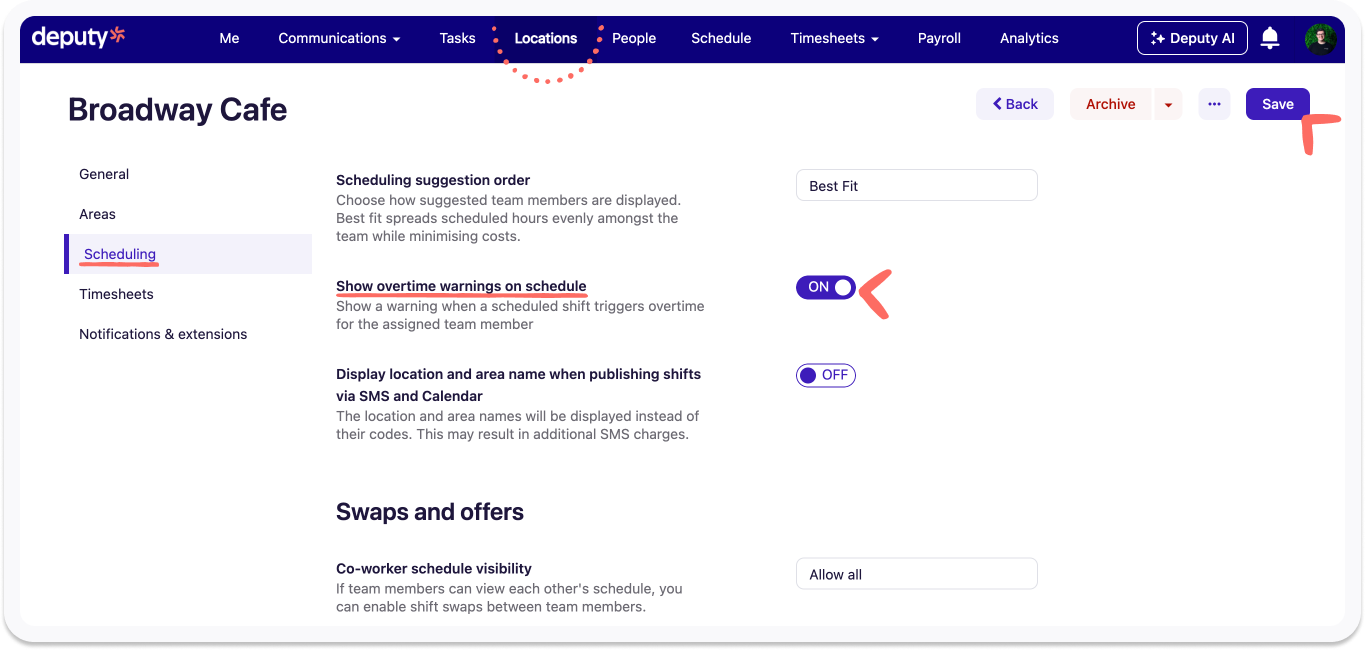Screen dimensions: 1365x650
Task: Open the Areas settings tab
Action: (x=97, y=214)
